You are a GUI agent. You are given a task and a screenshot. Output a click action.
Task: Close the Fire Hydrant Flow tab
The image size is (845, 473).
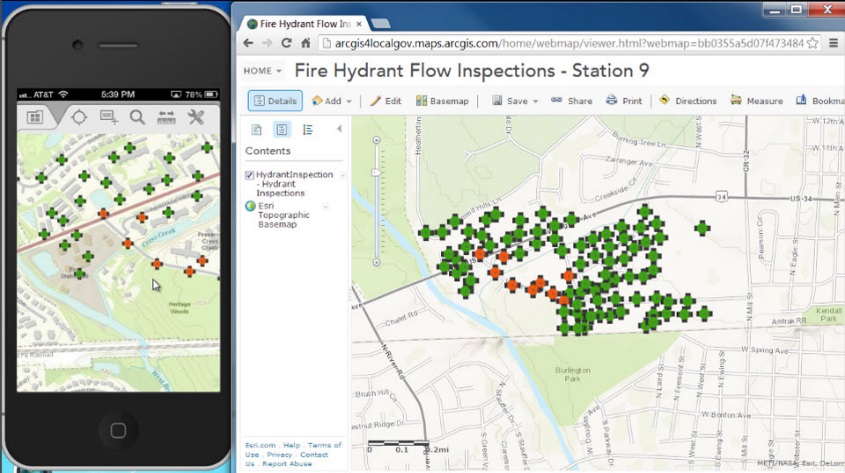[359, 24]
